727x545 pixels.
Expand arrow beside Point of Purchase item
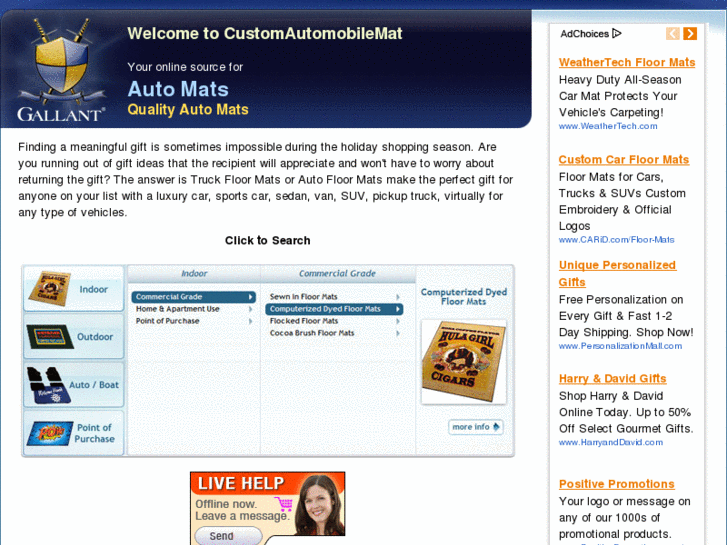[250, 321]
